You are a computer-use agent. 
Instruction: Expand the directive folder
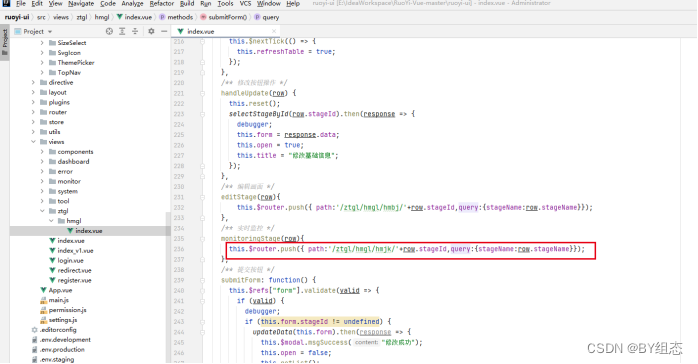[33, 82]
